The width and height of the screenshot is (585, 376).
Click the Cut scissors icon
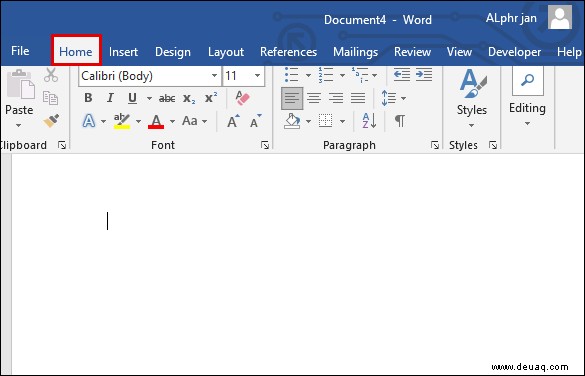pyautogui.click(x=51, y=75)
